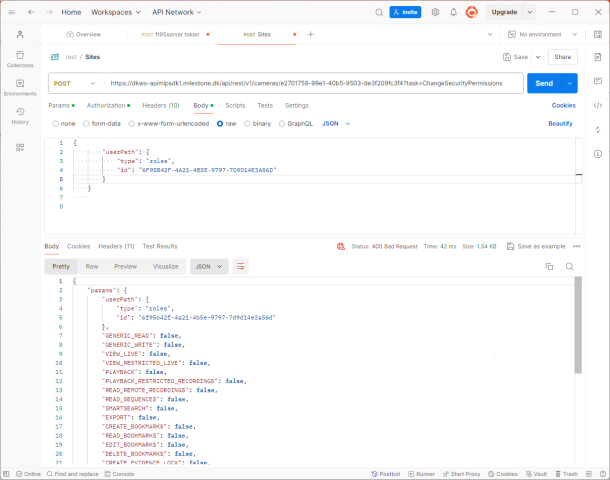Open the ft95server token request tab
Screen dimensions: 610x480
click(x=175, y=34)
